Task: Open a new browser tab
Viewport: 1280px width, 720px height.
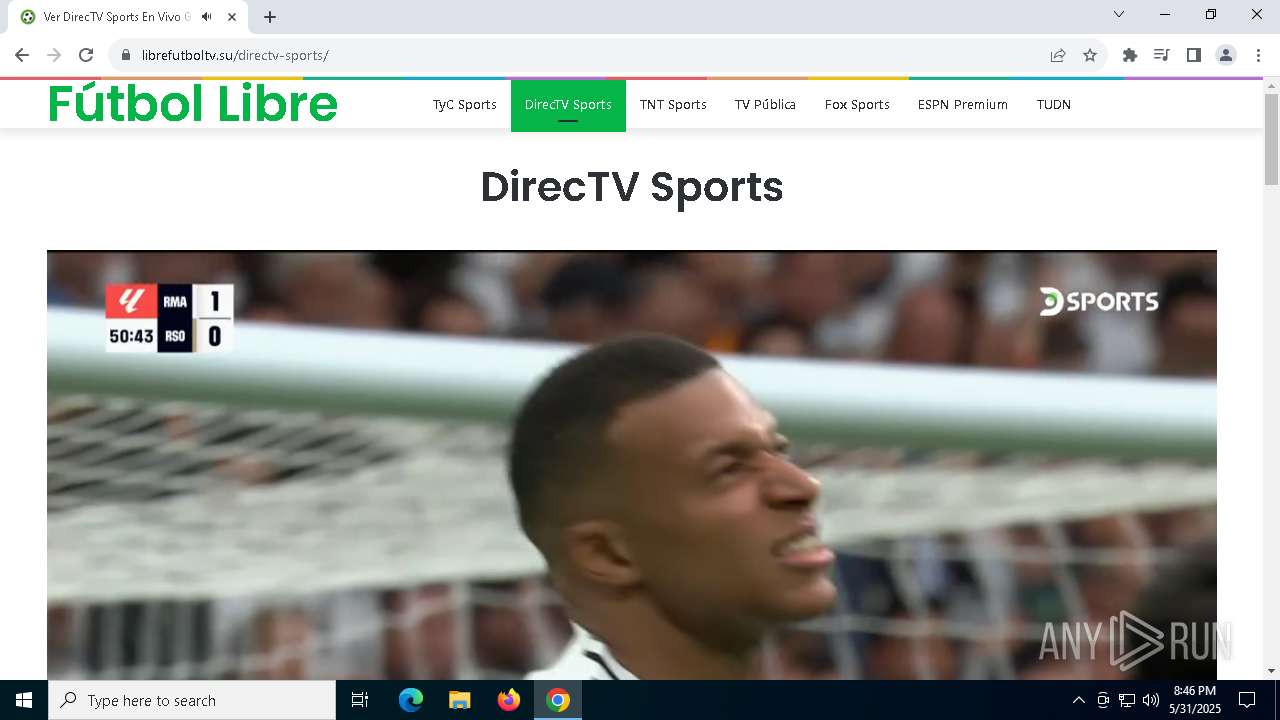Action: (x=270, y=17)
